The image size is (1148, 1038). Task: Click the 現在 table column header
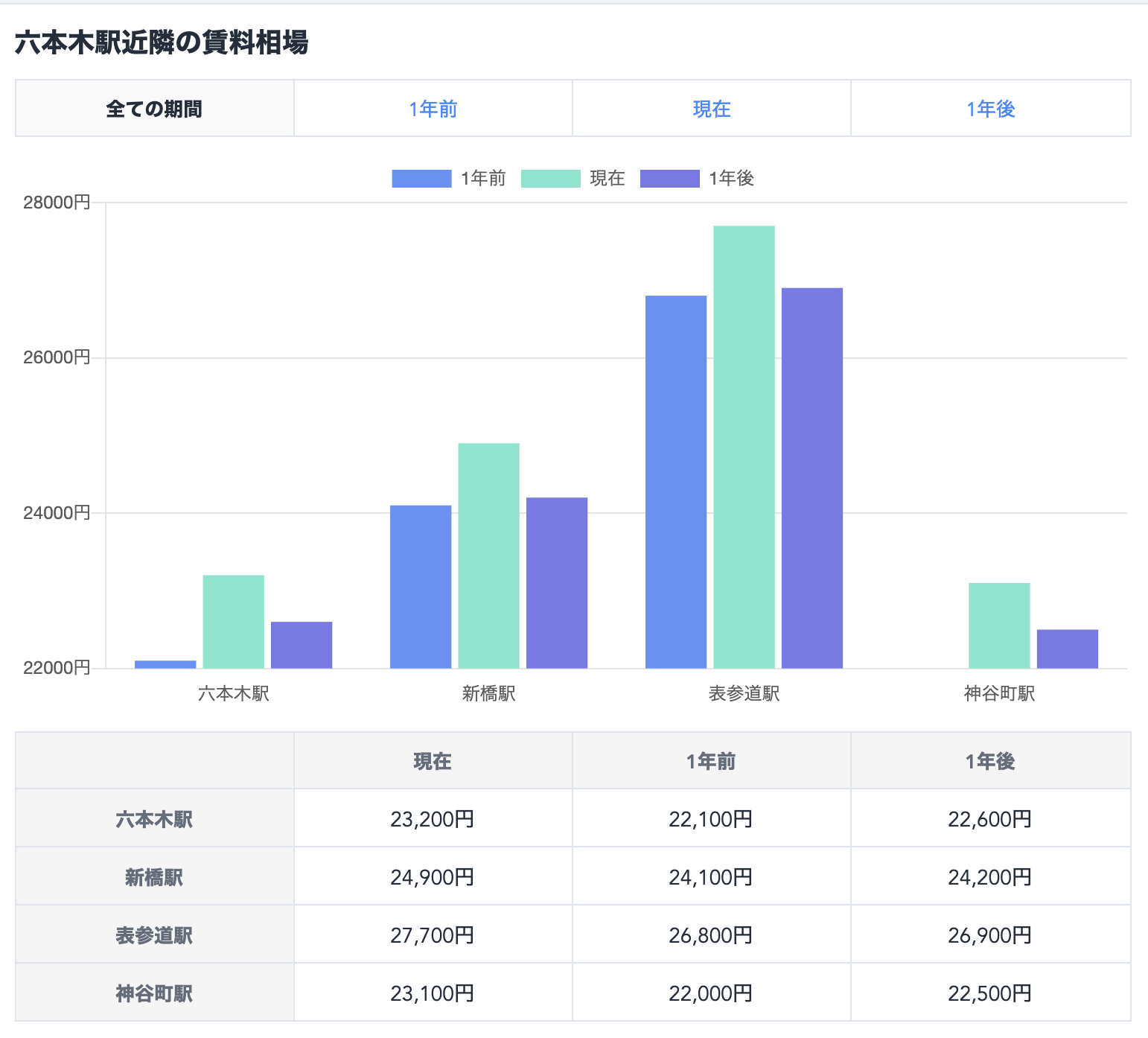point(433,761)
